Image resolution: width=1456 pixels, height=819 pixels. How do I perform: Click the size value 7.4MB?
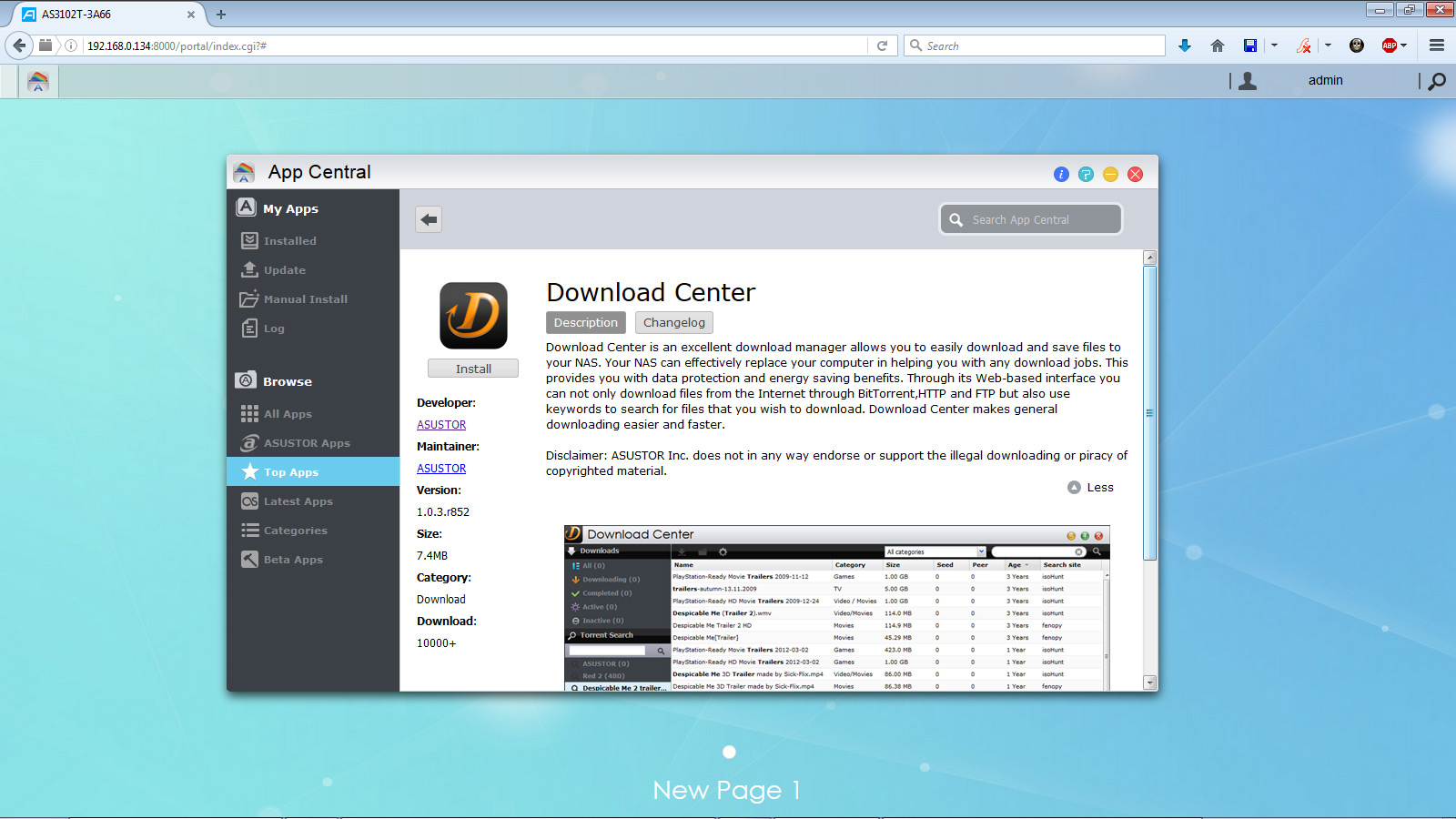click(x=432, y=556)
